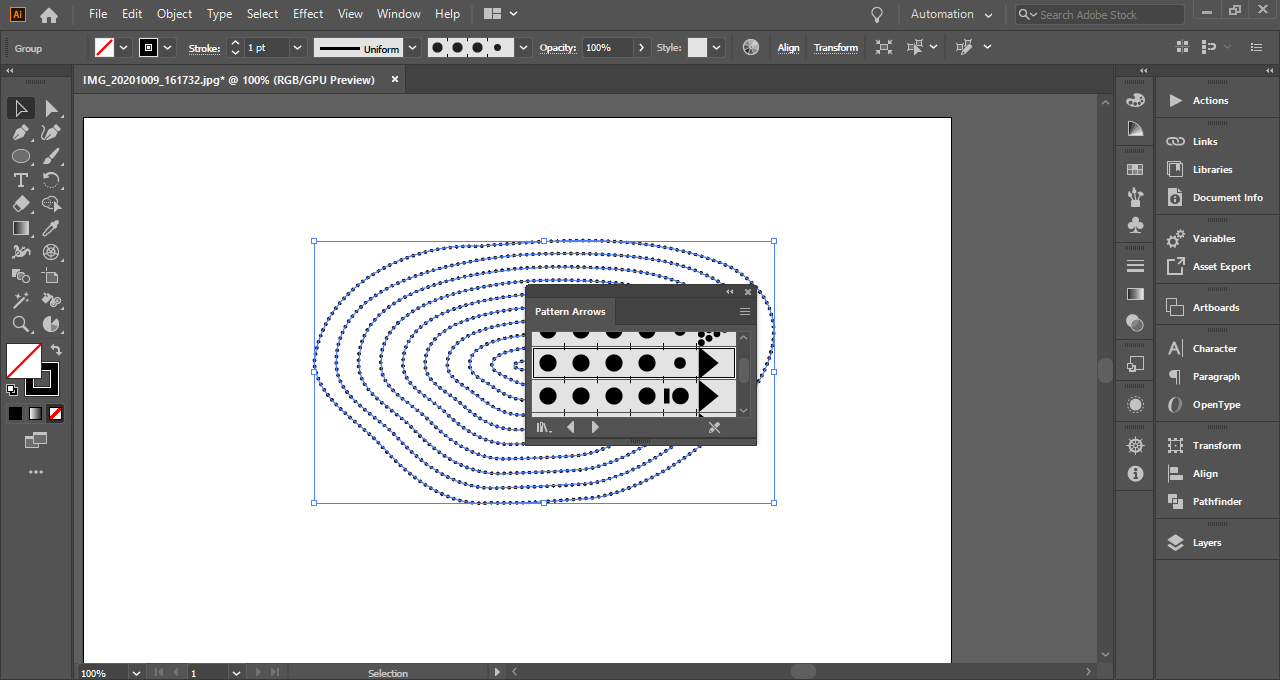Switch to the Pattern Arrows tab
This screenshot has width=1280, height=680.
coord(570,312)
